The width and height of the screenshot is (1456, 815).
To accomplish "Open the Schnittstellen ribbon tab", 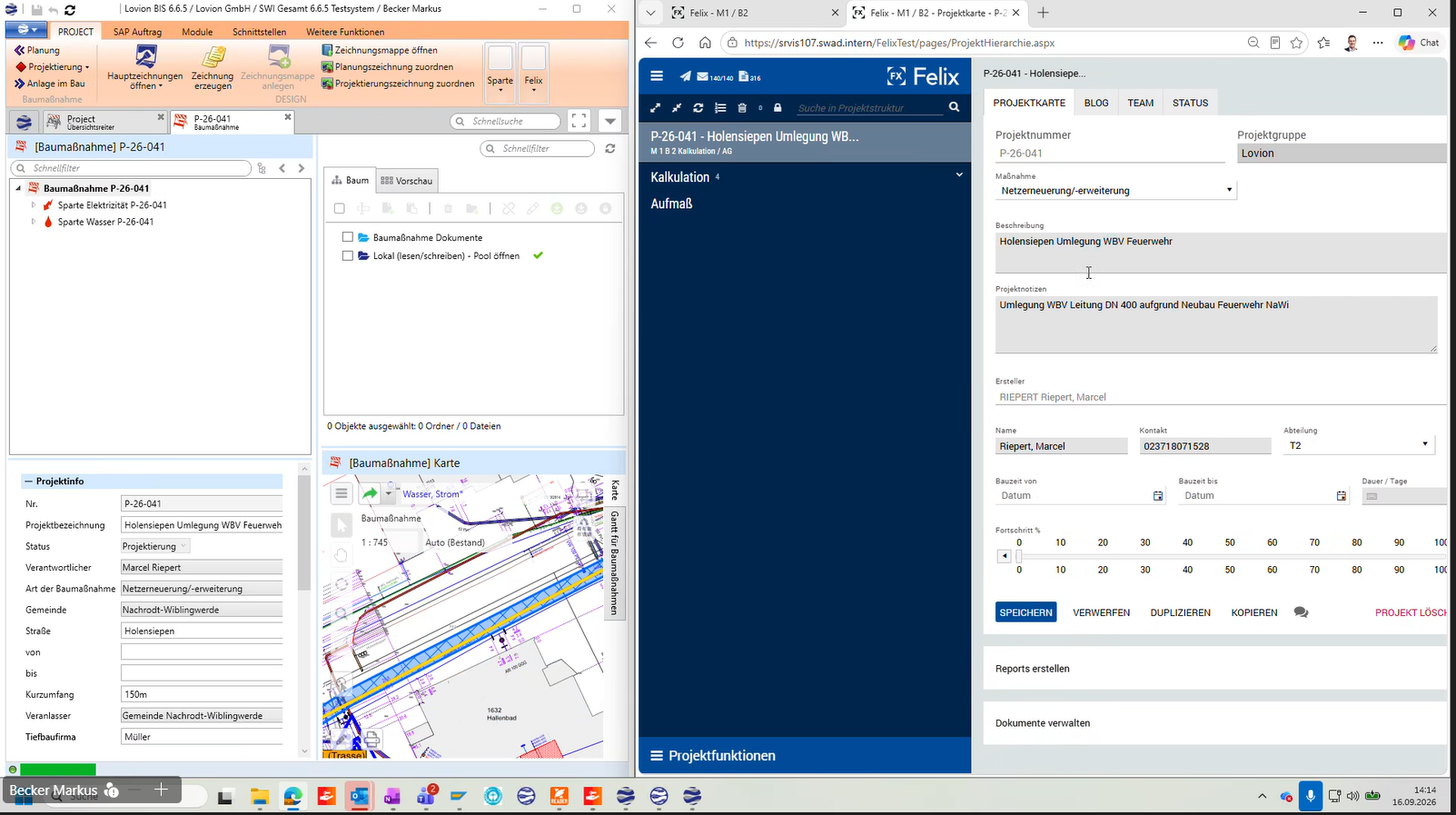I will 259,32.
